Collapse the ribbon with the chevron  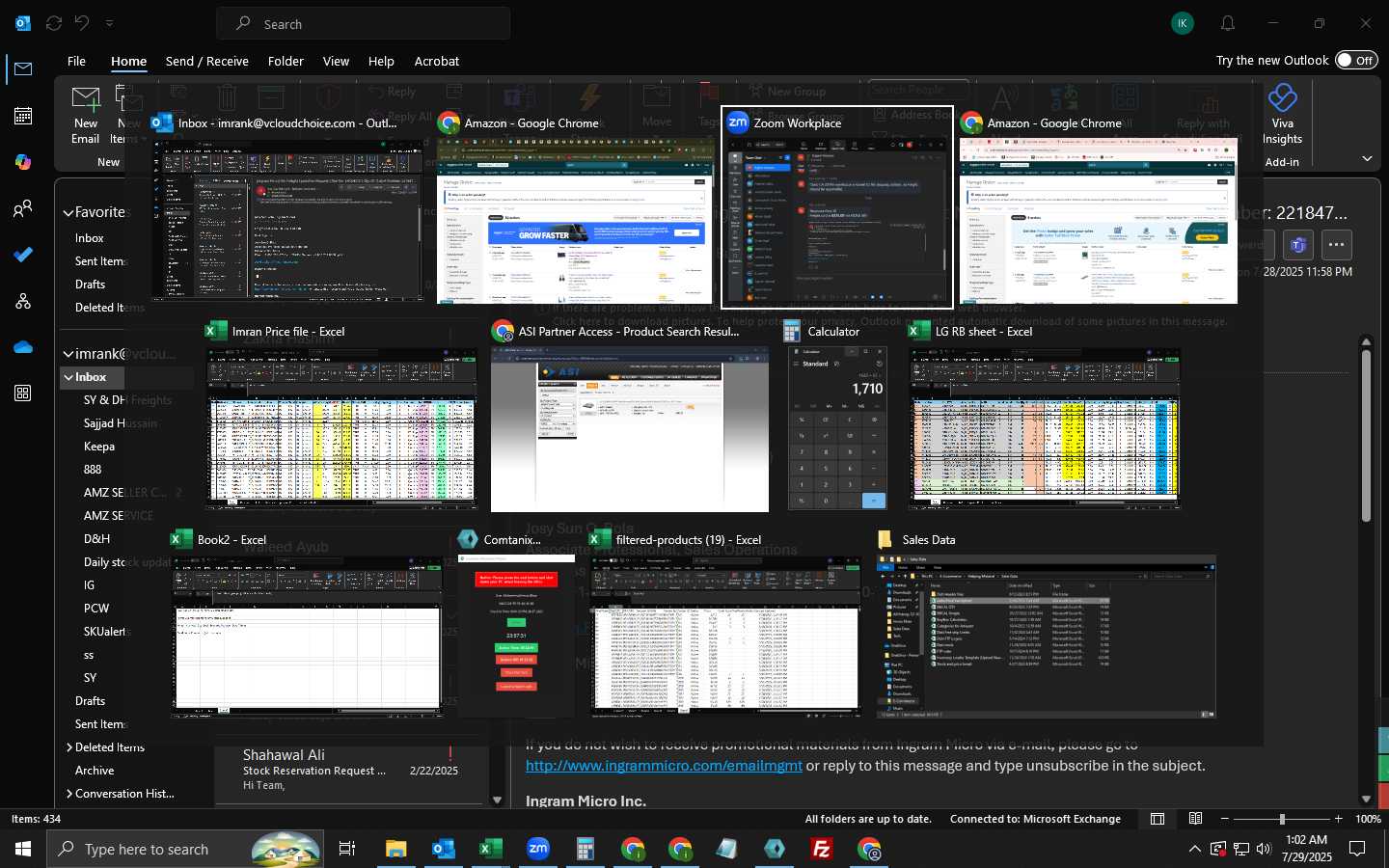click(1367, 159)
